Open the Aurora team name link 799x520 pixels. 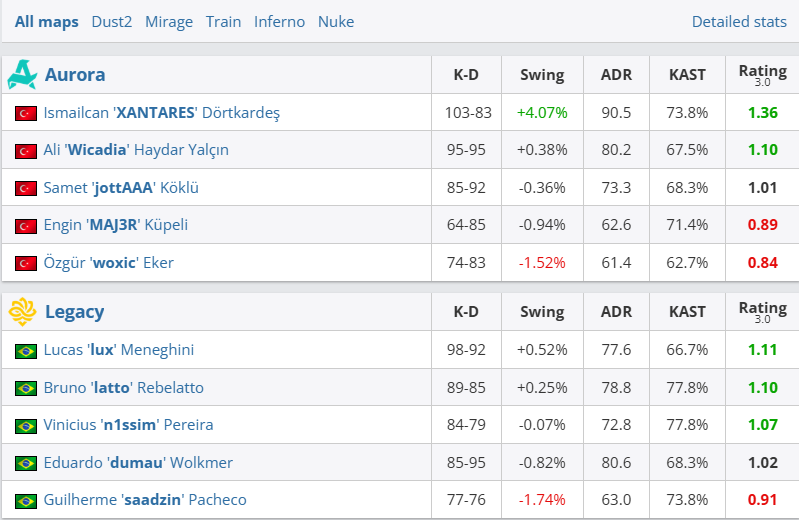click(x=75, y=75)
